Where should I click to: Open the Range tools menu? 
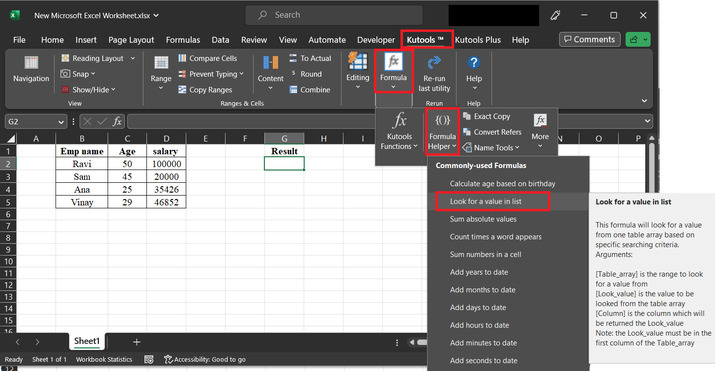click(161, 72)
